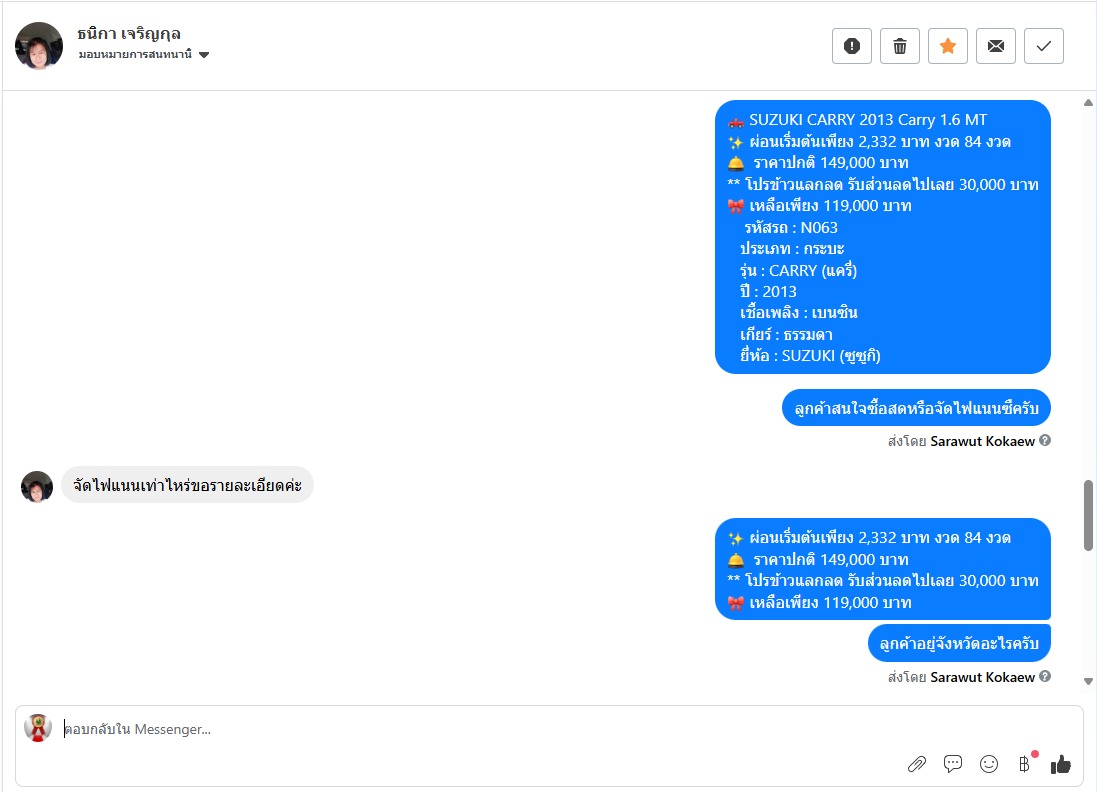Open the Baht payment request icon
Image resolution: width=1097 pixels, height=792 pixels.
pyautogui.click(x=1025, y=764)
